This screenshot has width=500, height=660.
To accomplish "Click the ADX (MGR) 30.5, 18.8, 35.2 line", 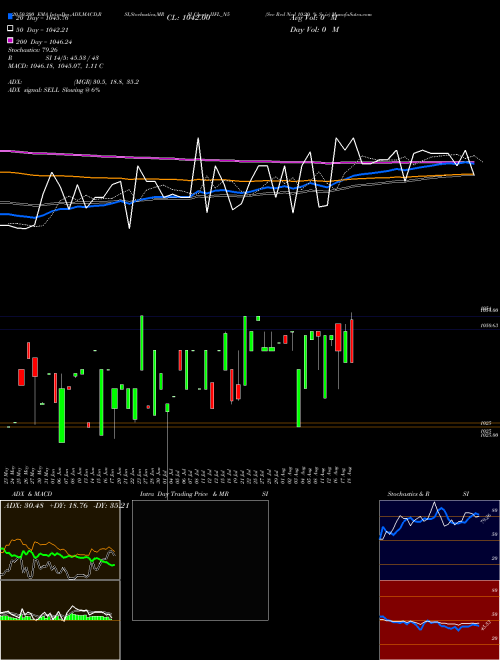I will pos(74,82).
